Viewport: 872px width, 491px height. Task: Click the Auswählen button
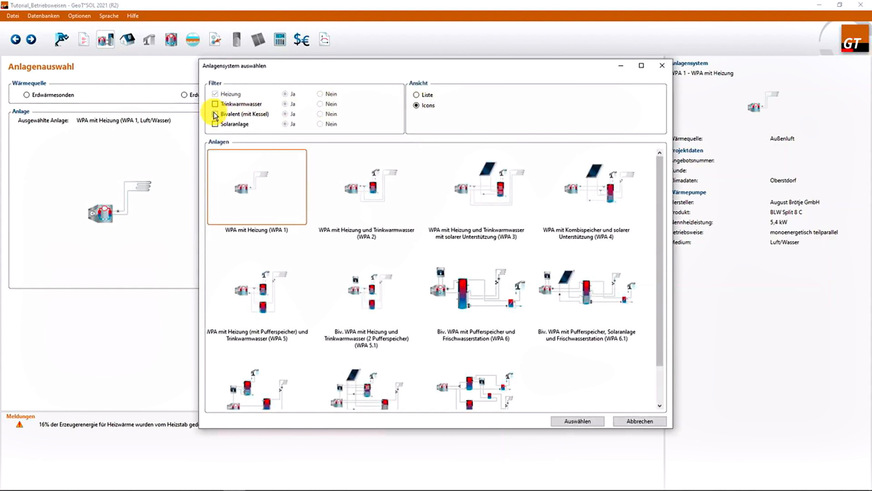tap(578, 421)
